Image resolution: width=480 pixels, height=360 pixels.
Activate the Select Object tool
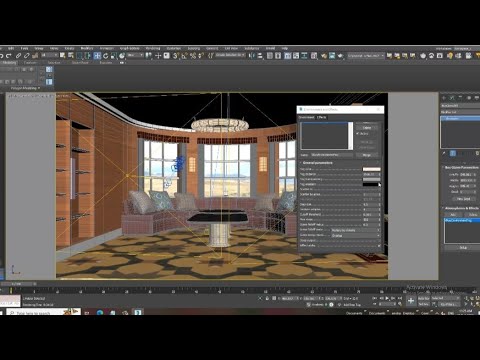(x=62, y=55)
